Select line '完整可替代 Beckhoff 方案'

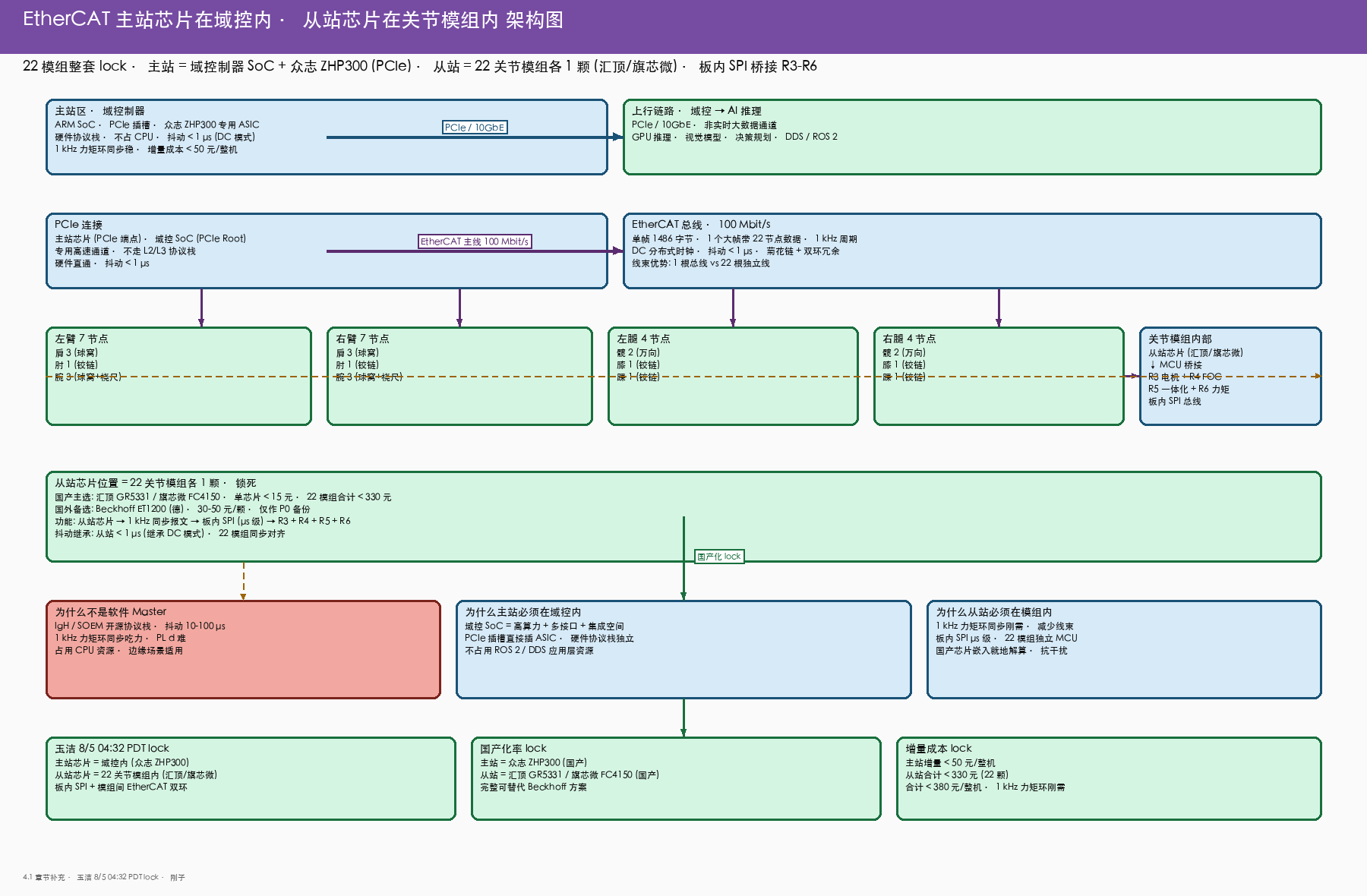click(x=533, y=787)
